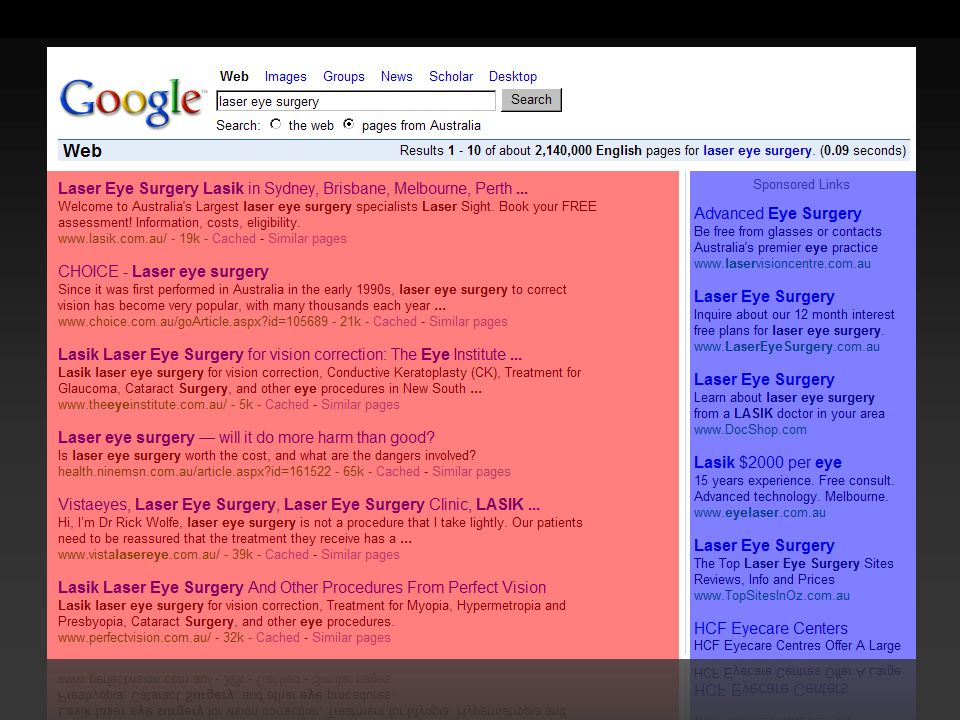Open Laser Eye Surgery ad with 12 month interest

(764, 296)
